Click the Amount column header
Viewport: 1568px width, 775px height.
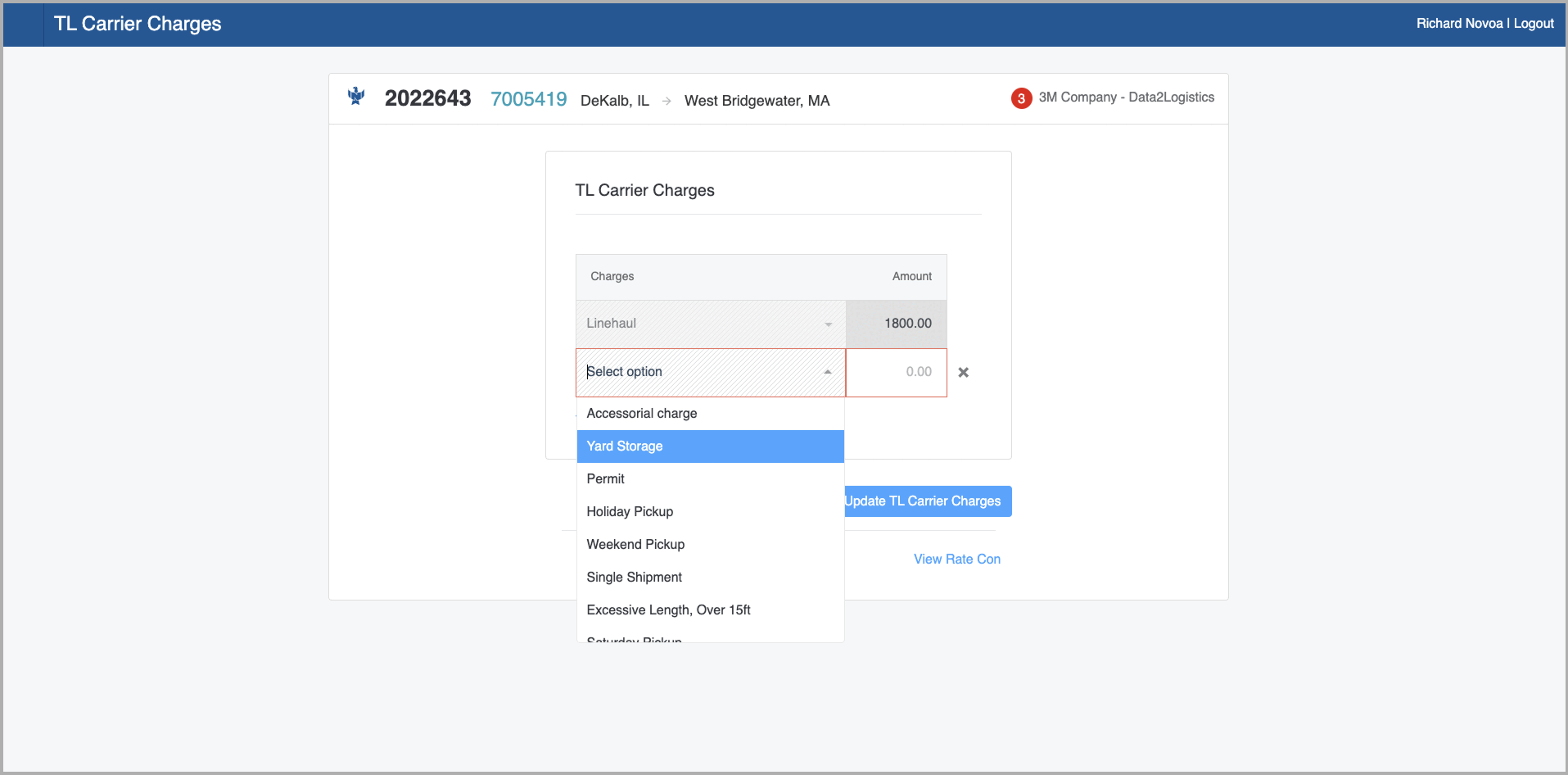(x=912, y=277)
